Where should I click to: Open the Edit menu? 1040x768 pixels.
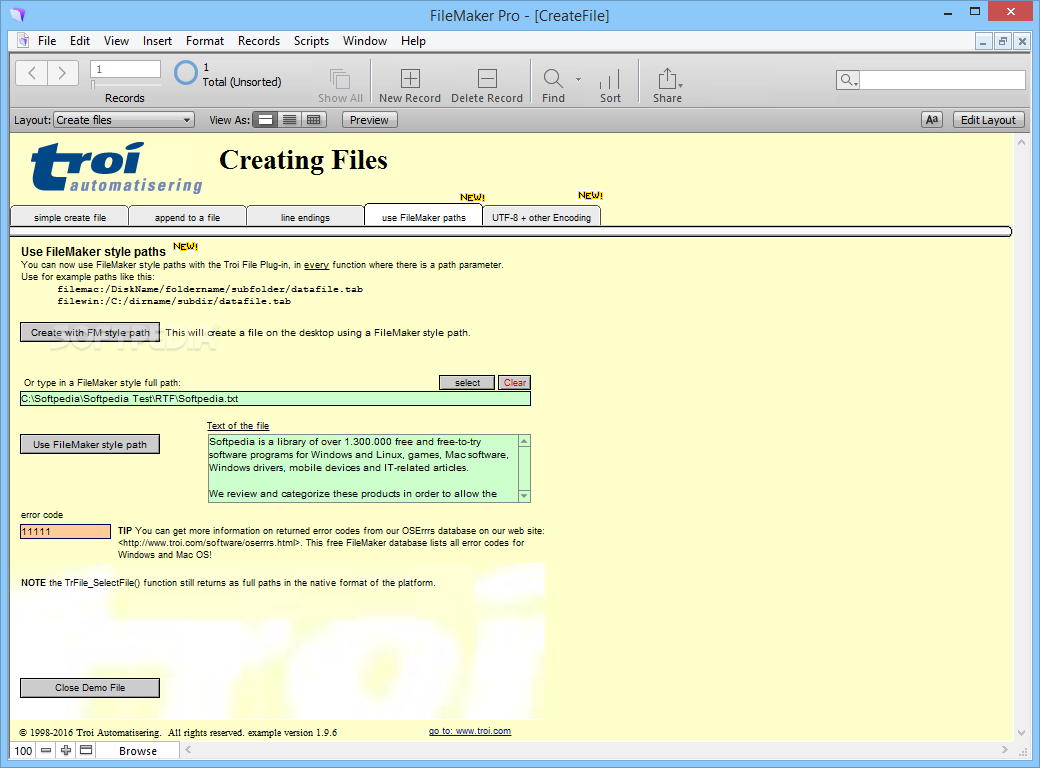pyautogui.click(x=80, y=40)
